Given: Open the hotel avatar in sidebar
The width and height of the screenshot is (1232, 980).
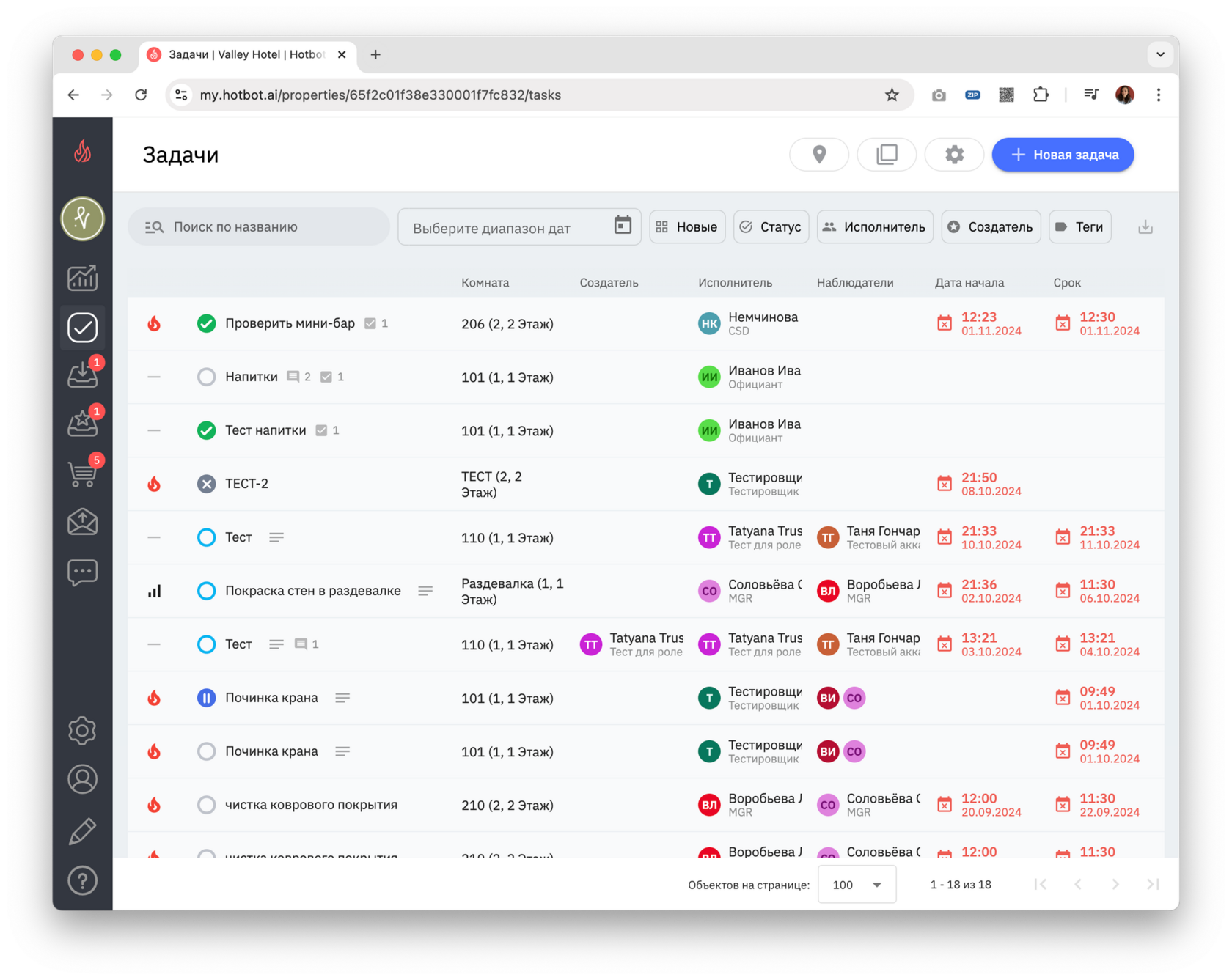Looking at the screenshot, I should [x=82, y=218].
